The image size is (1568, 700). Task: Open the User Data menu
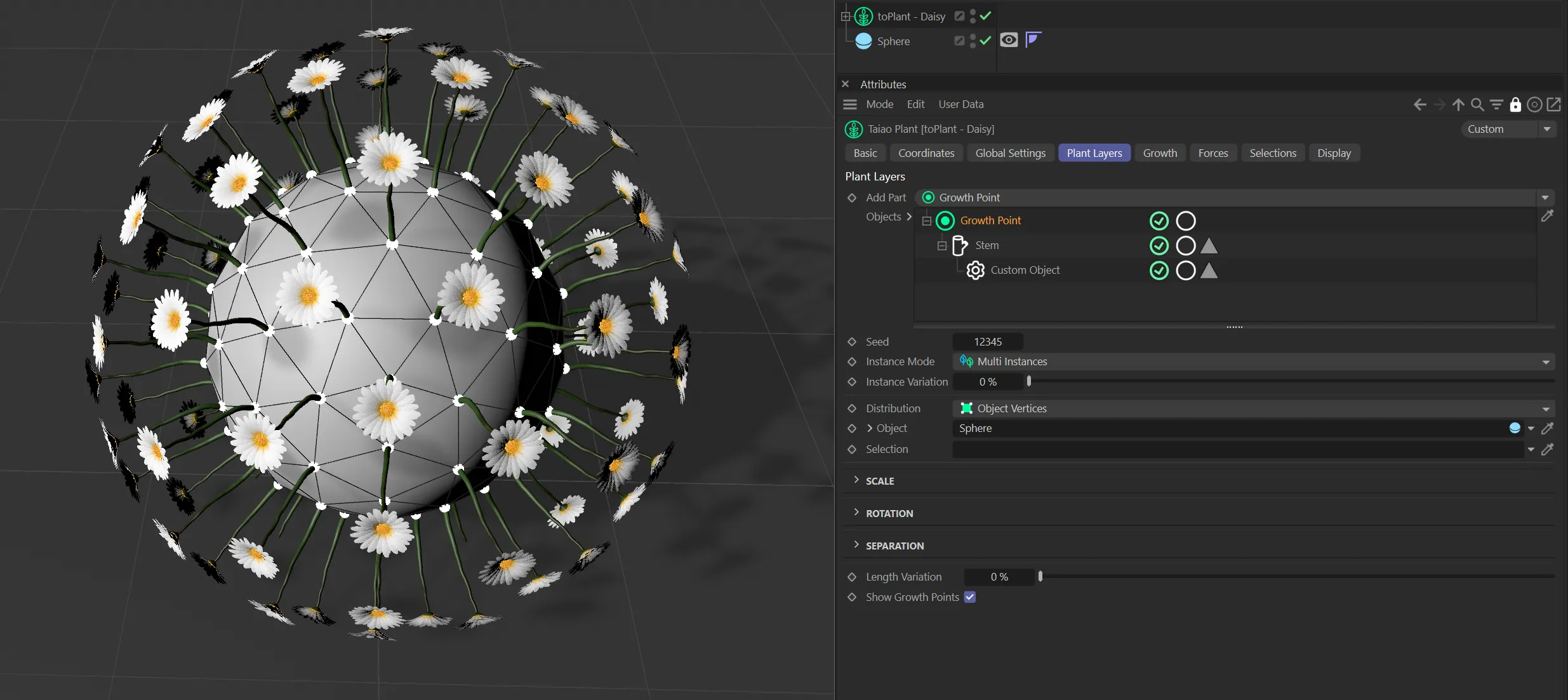pos(960,104)
